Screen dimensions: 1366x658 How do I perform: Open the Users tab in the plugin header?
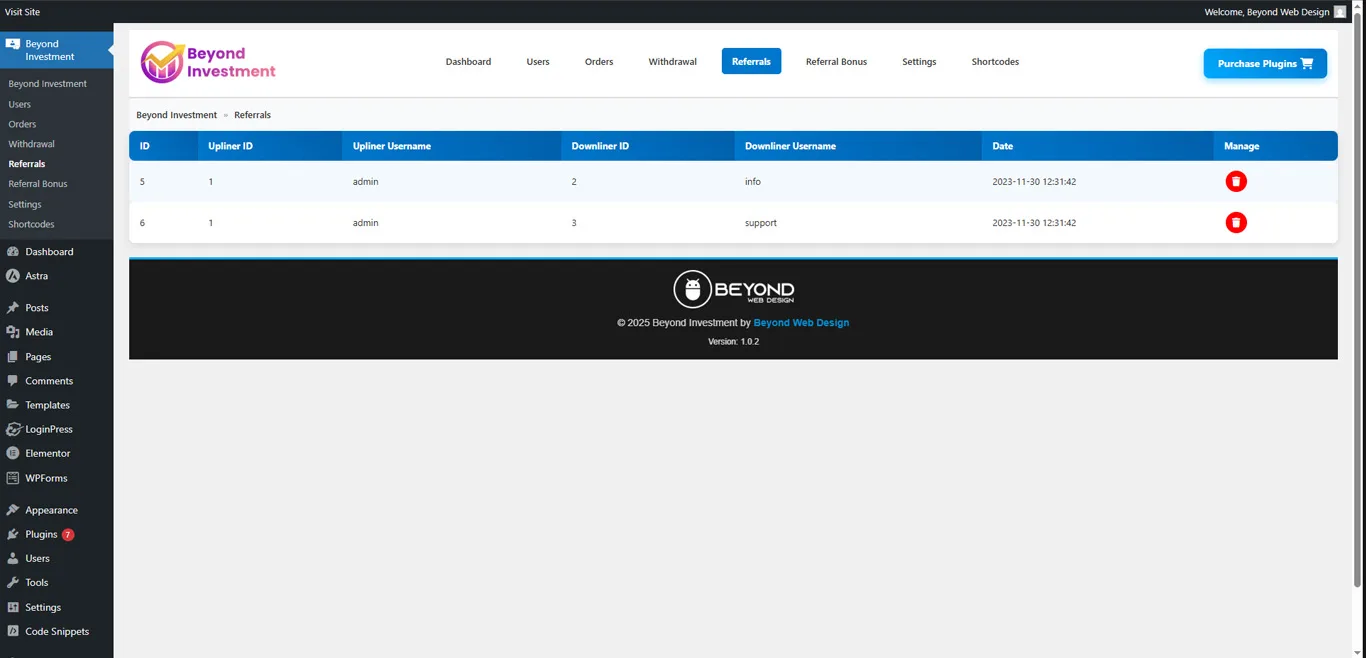tap(538, 61)
